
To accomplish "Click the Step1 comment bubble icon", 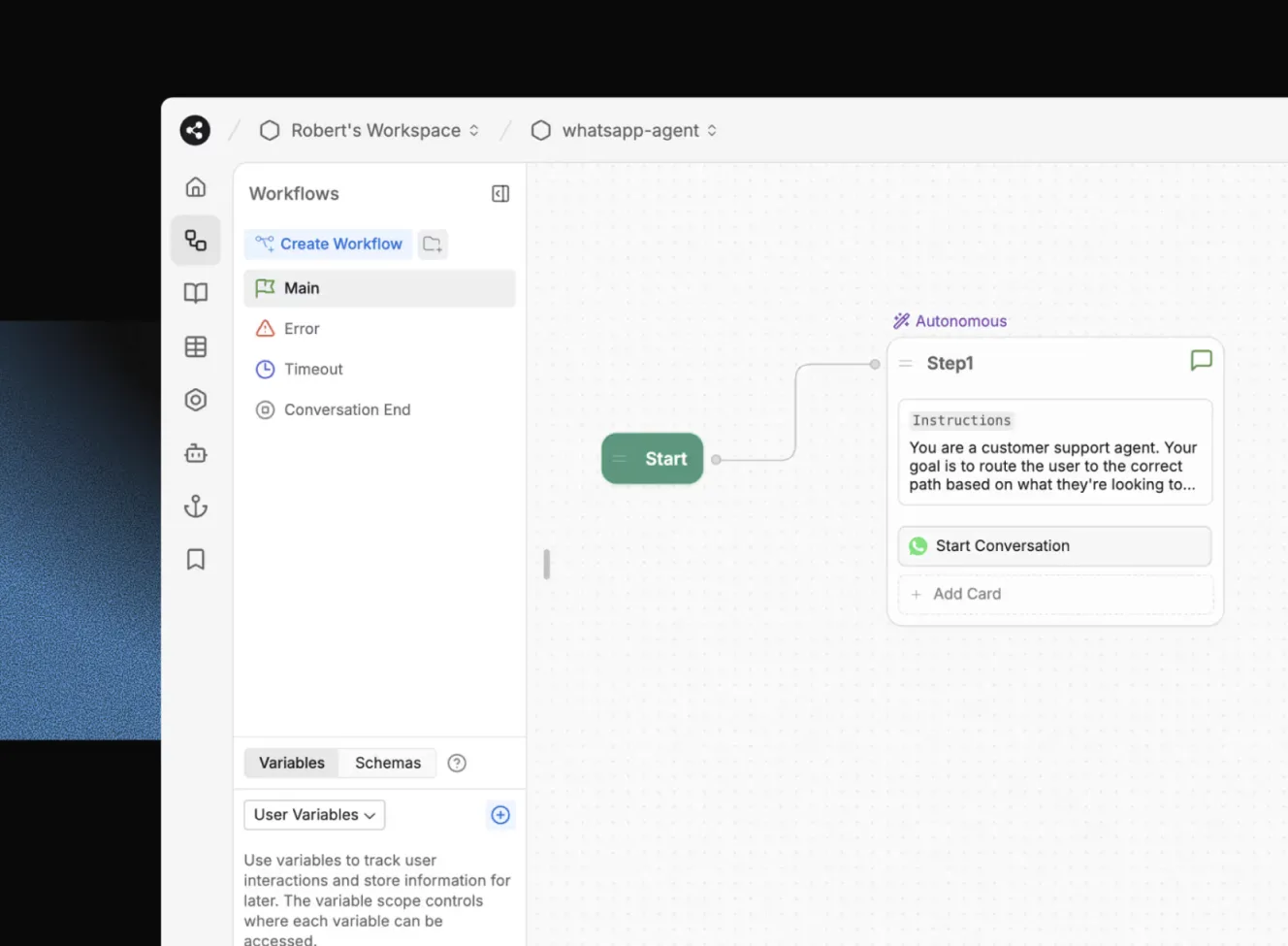I will (1201, 361).
